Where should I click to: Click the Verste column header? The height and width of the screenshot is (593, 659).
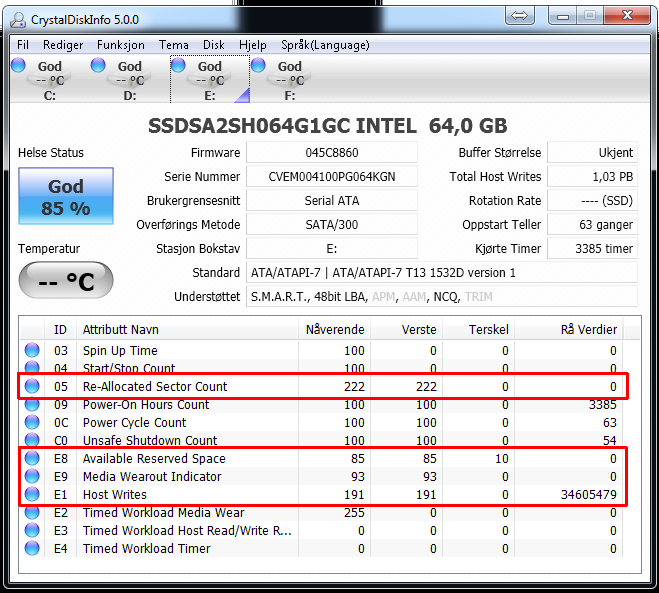[406, 329]
